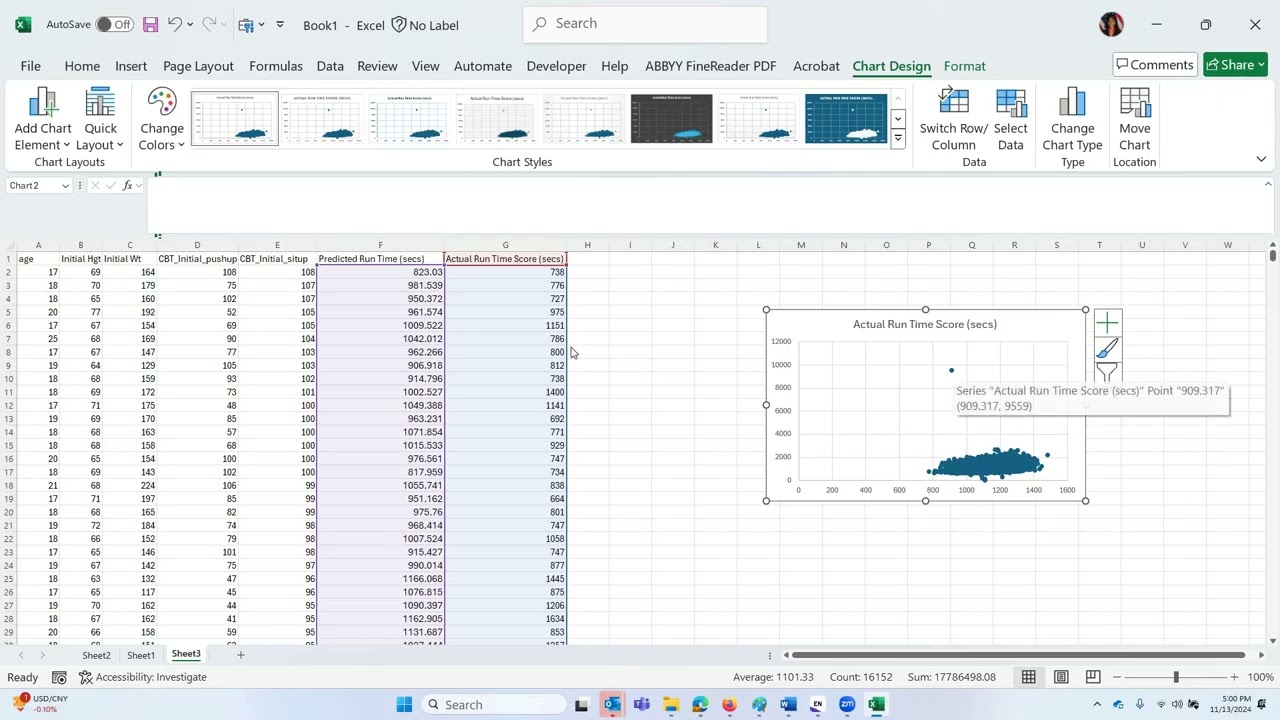The height and width of the screenshot is (720, 1280).
Task: Click the Windows Start button
Action: click(404, 705)
